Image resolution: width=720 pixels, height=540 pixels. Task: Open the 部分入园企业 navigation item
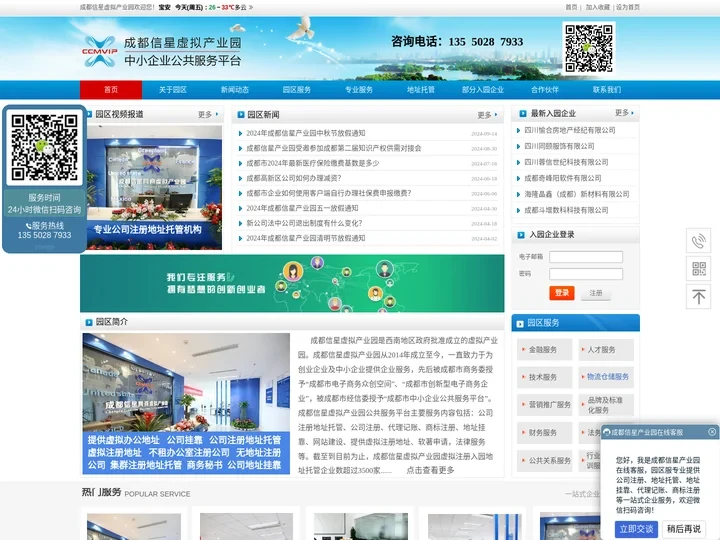[x=483, y=90]
